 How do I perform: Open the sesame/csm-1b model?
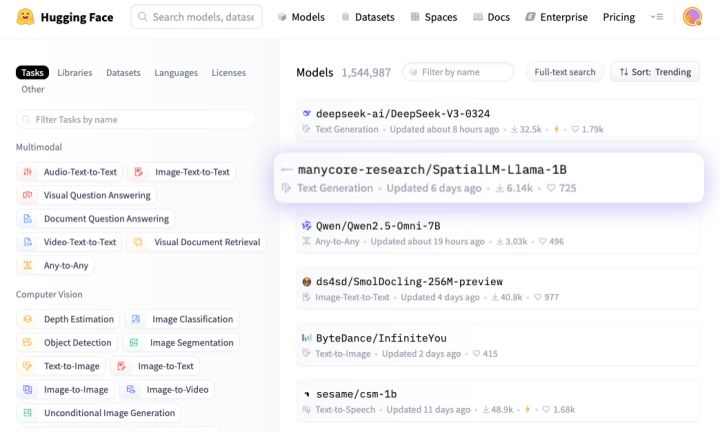point(498,401)
